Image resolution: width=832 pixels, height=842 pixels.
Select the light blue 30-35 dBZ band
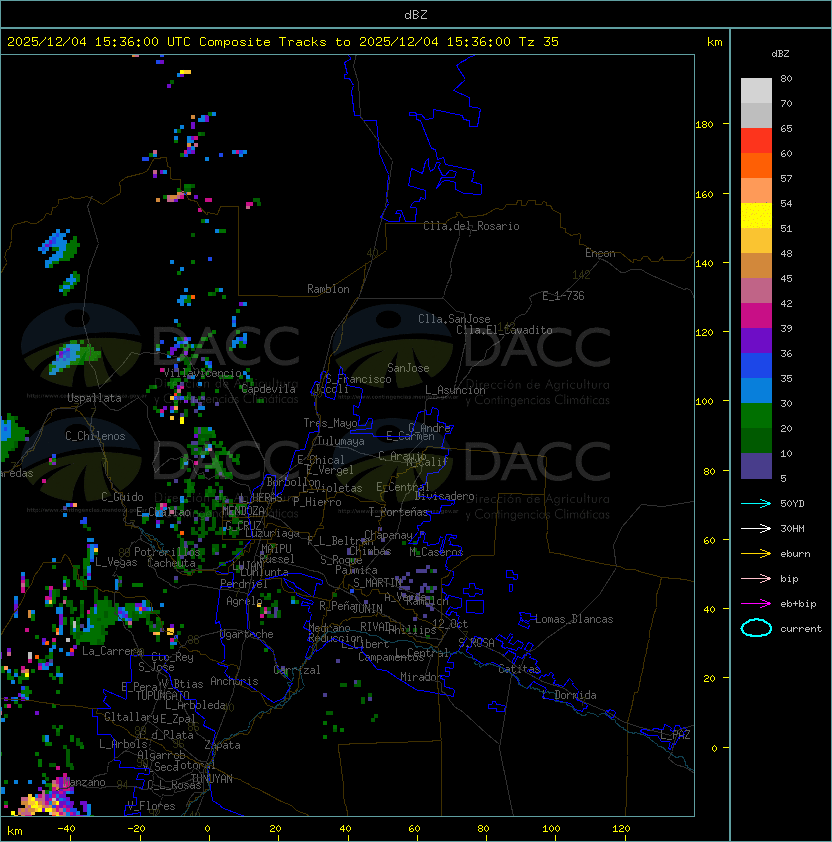click(756, 390)
